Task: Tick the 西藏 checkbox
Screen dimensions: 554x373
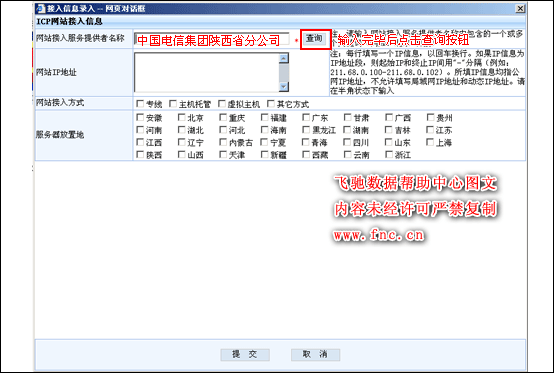Action: tap(306, 154)
